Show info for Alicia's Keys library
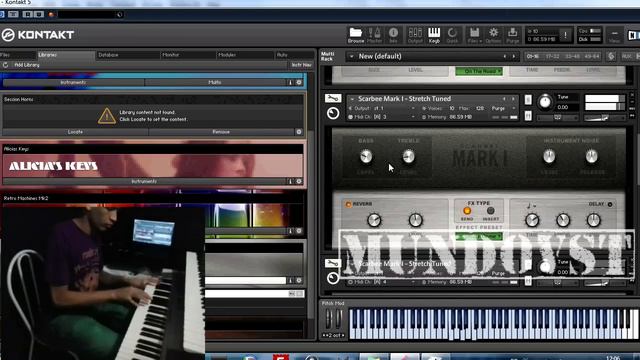This screenshot has width=640, height=360. [x=291, y=181]
